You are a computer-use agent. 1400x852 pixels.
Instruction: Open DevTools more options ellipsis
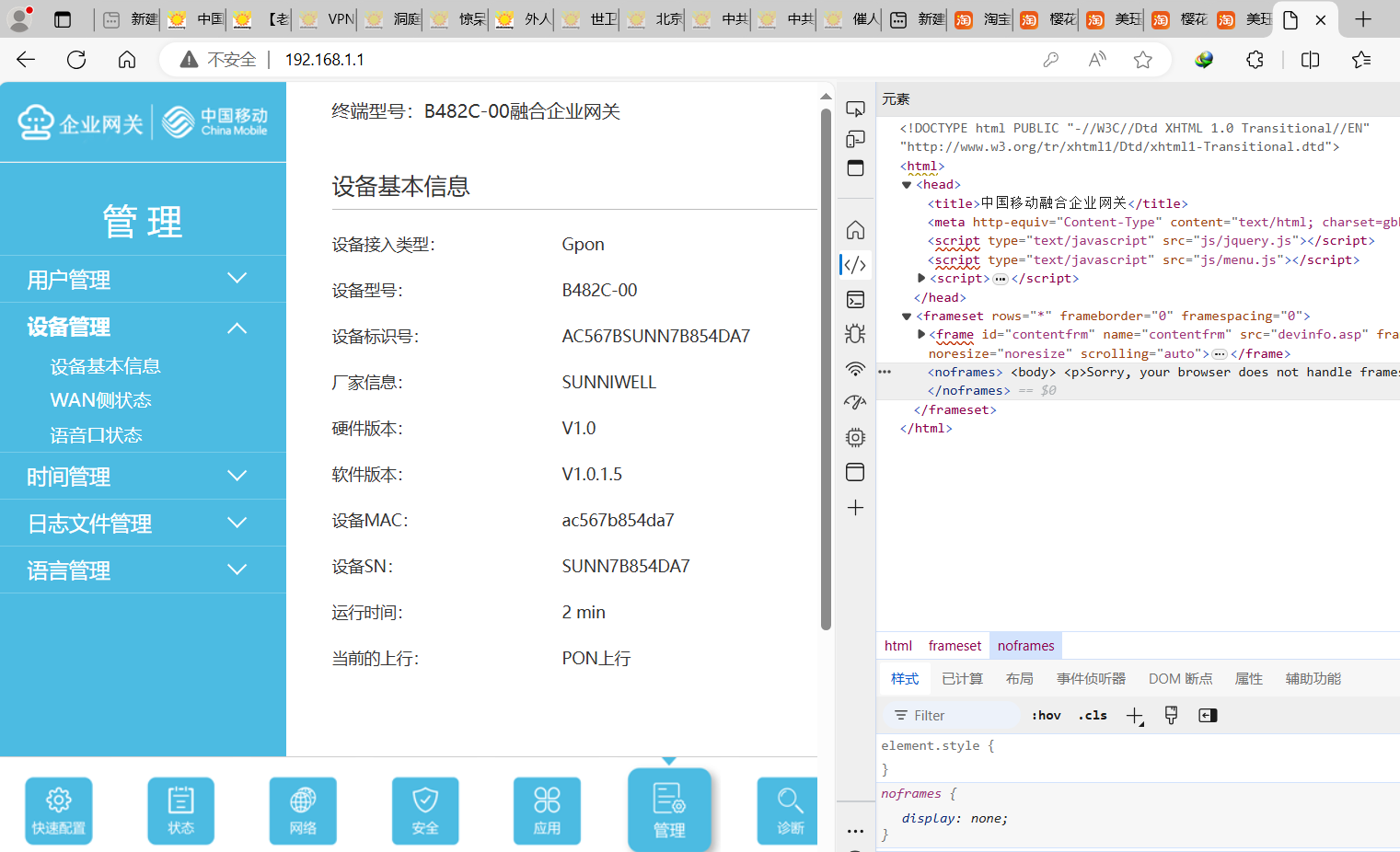tap(855, 831)
